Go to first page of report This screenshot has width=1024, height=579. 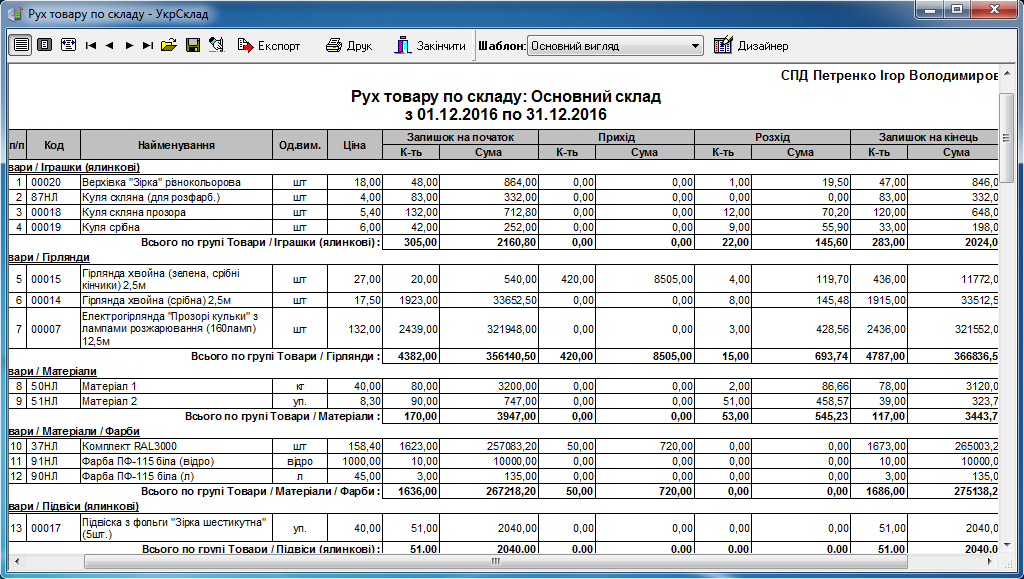[91, 46]
